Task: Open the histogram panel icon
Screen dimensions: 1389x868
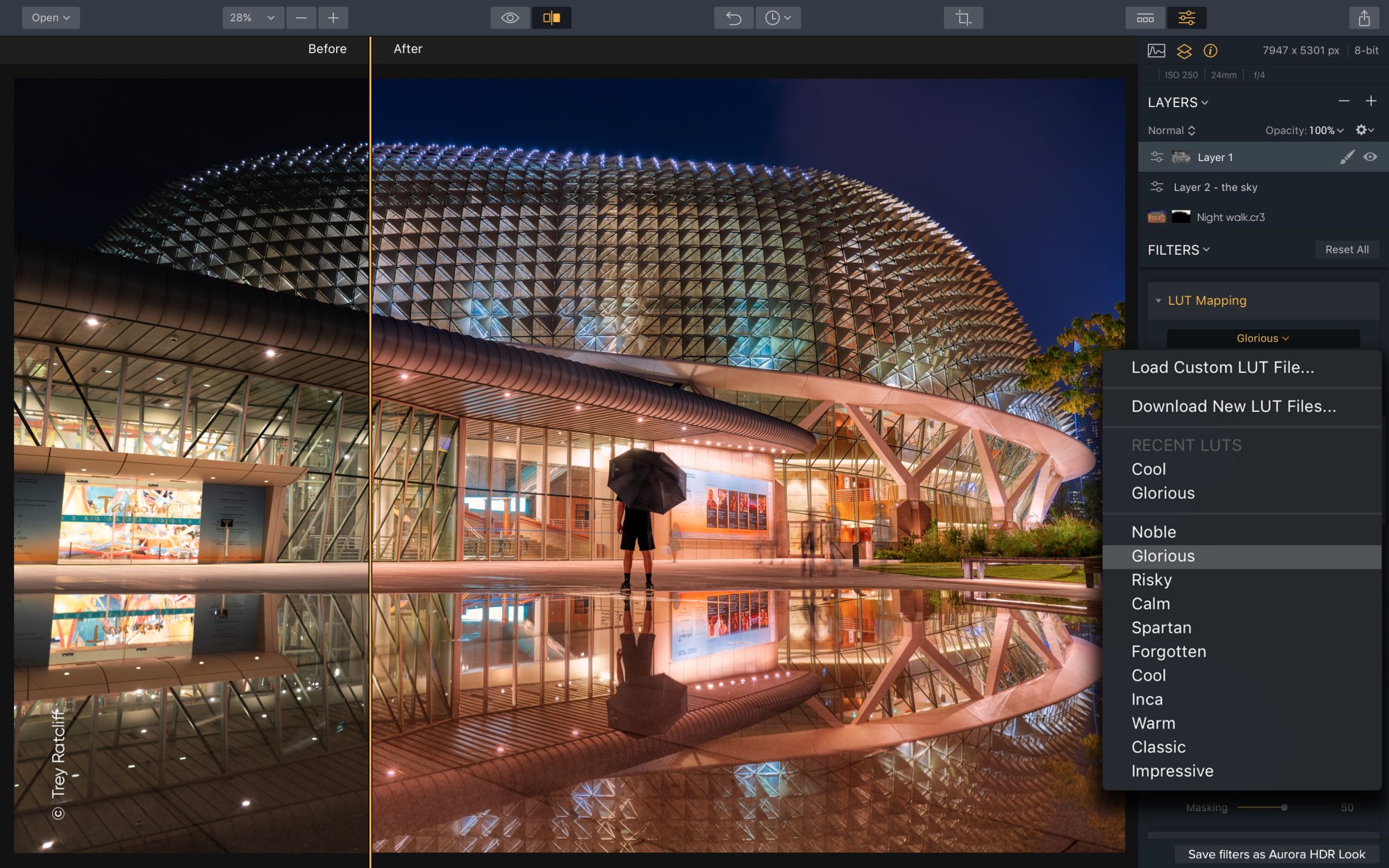Action: 1156,51
